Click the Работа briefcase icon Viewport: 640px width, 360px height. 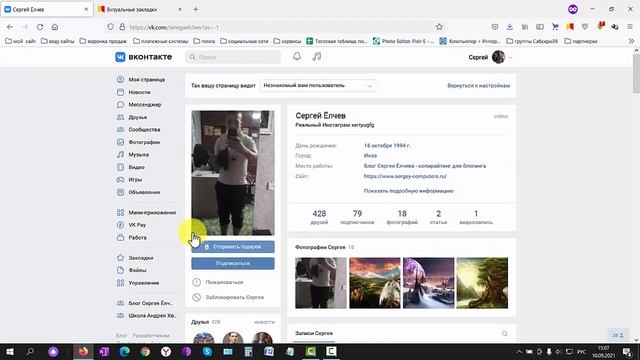[x=120, y=237]
